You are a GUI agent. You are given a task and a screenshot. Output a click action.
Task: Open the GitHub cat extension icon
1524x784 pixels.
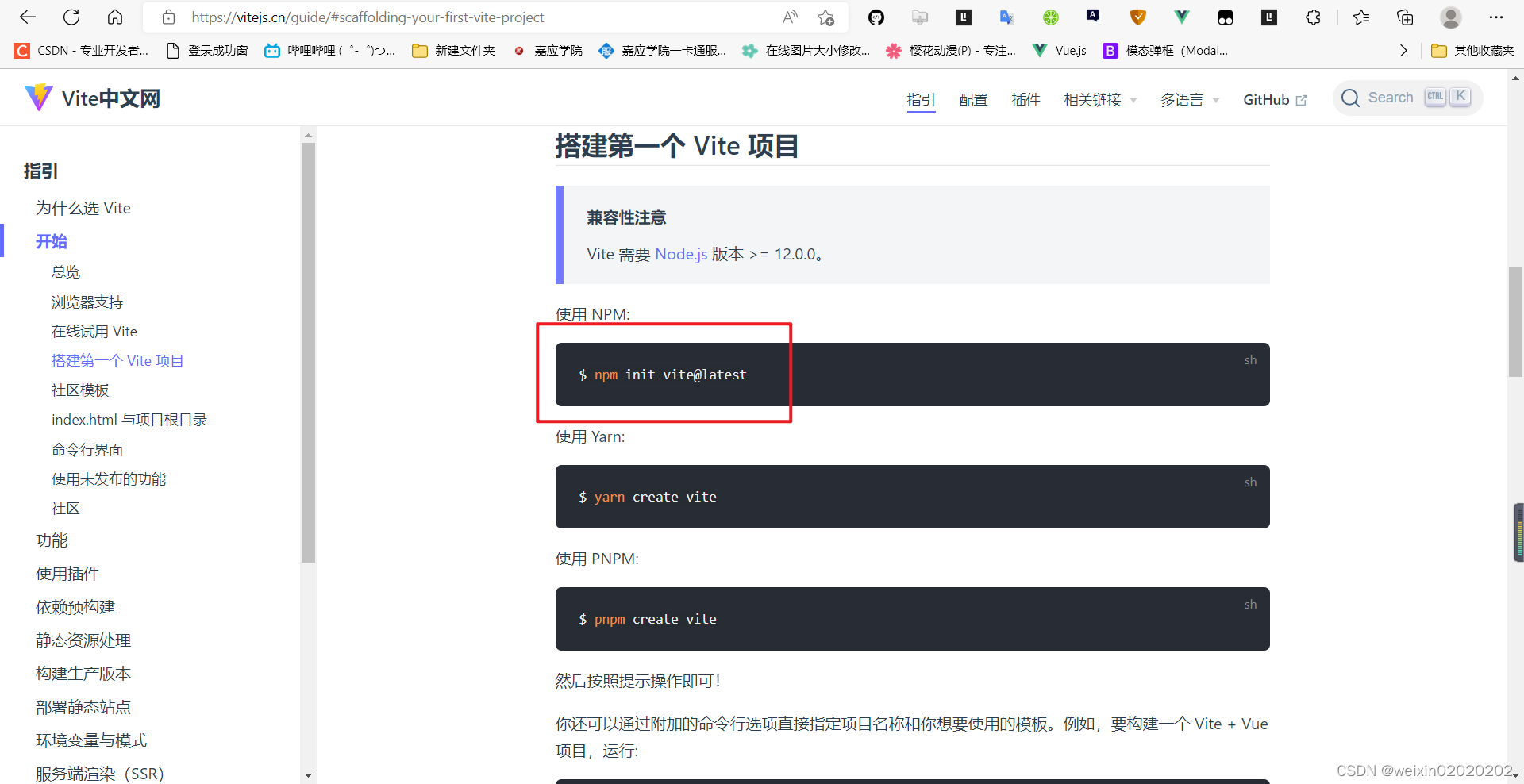click(876, 17)
